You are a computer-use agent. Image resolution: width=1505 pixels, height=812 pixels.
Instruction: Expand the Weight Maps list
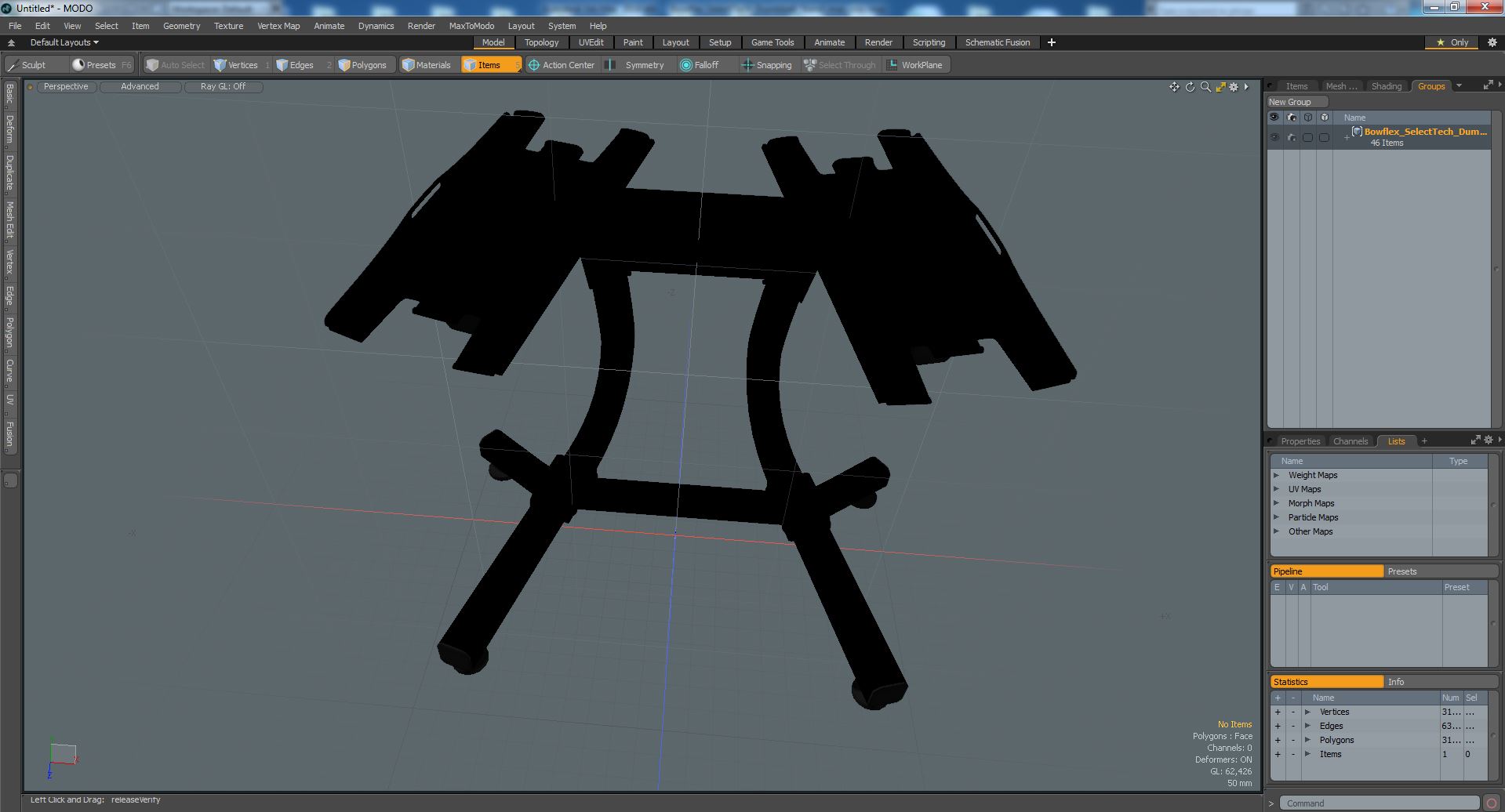[x=1276, y=475]
